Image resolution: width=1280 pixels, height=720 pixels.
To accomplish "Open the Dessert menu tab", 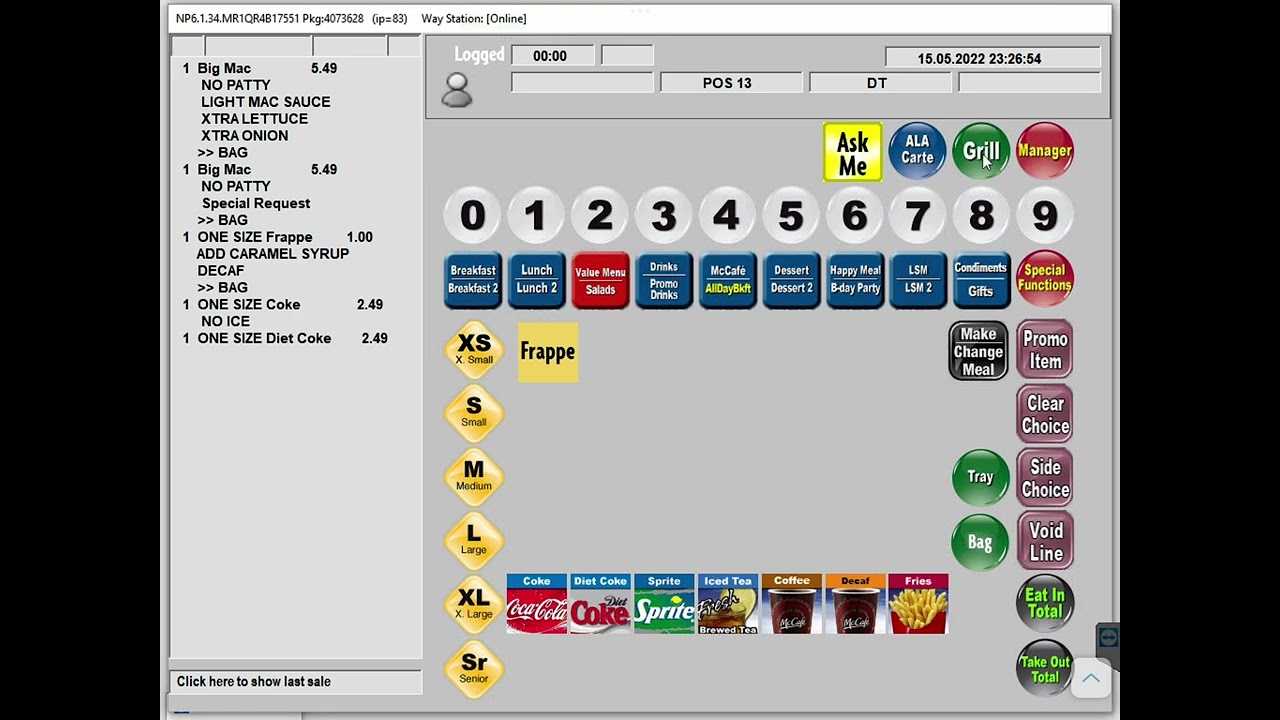I will tap(791, 280).
